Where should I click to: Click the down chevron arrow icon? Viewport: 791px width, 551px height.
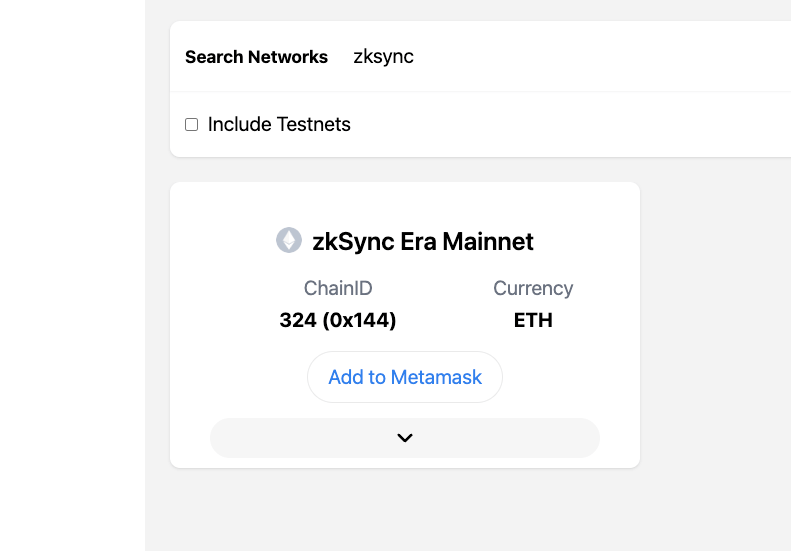[405, 438]
